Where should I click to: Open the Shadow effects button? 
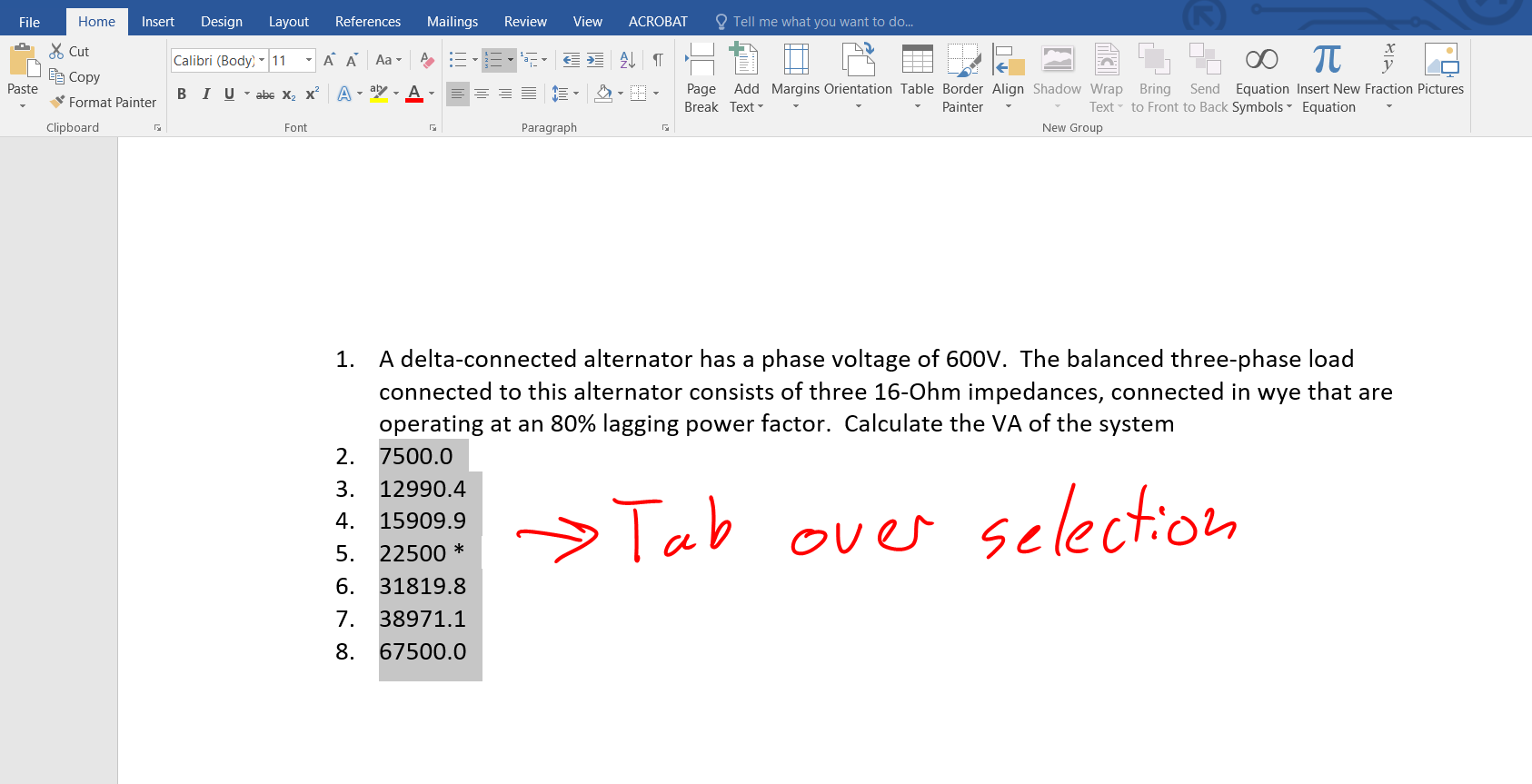click(x=1057, y=78)
